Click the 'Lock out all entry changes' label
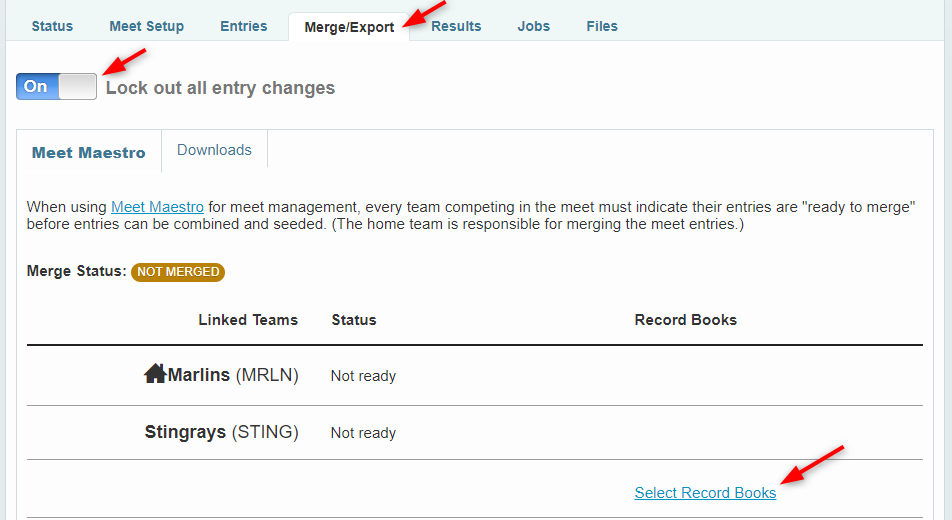This screenshot has height=520, width=952. point(220,88)
